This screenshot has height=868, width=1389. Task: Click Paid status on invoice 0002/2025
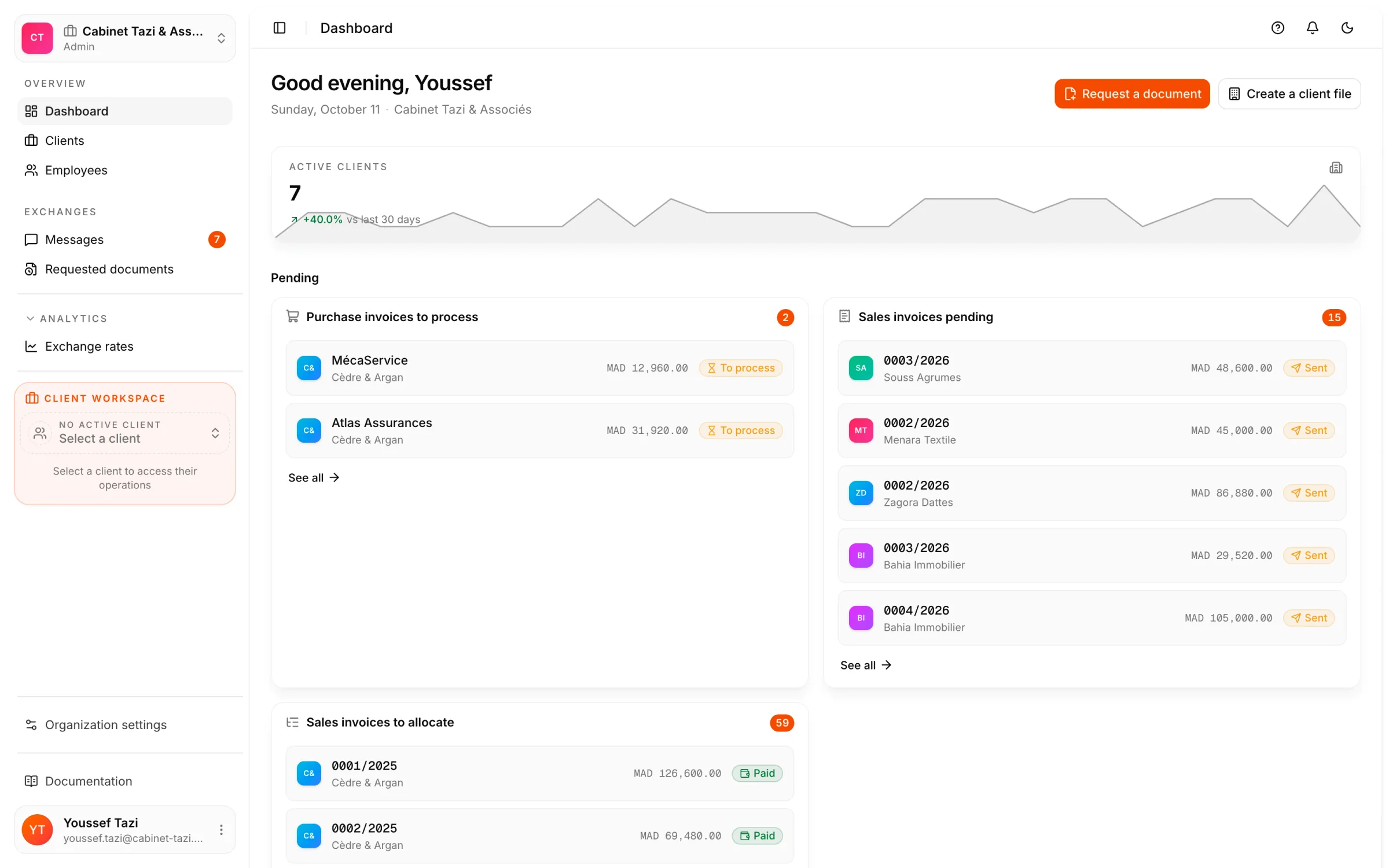click(757, 836)
